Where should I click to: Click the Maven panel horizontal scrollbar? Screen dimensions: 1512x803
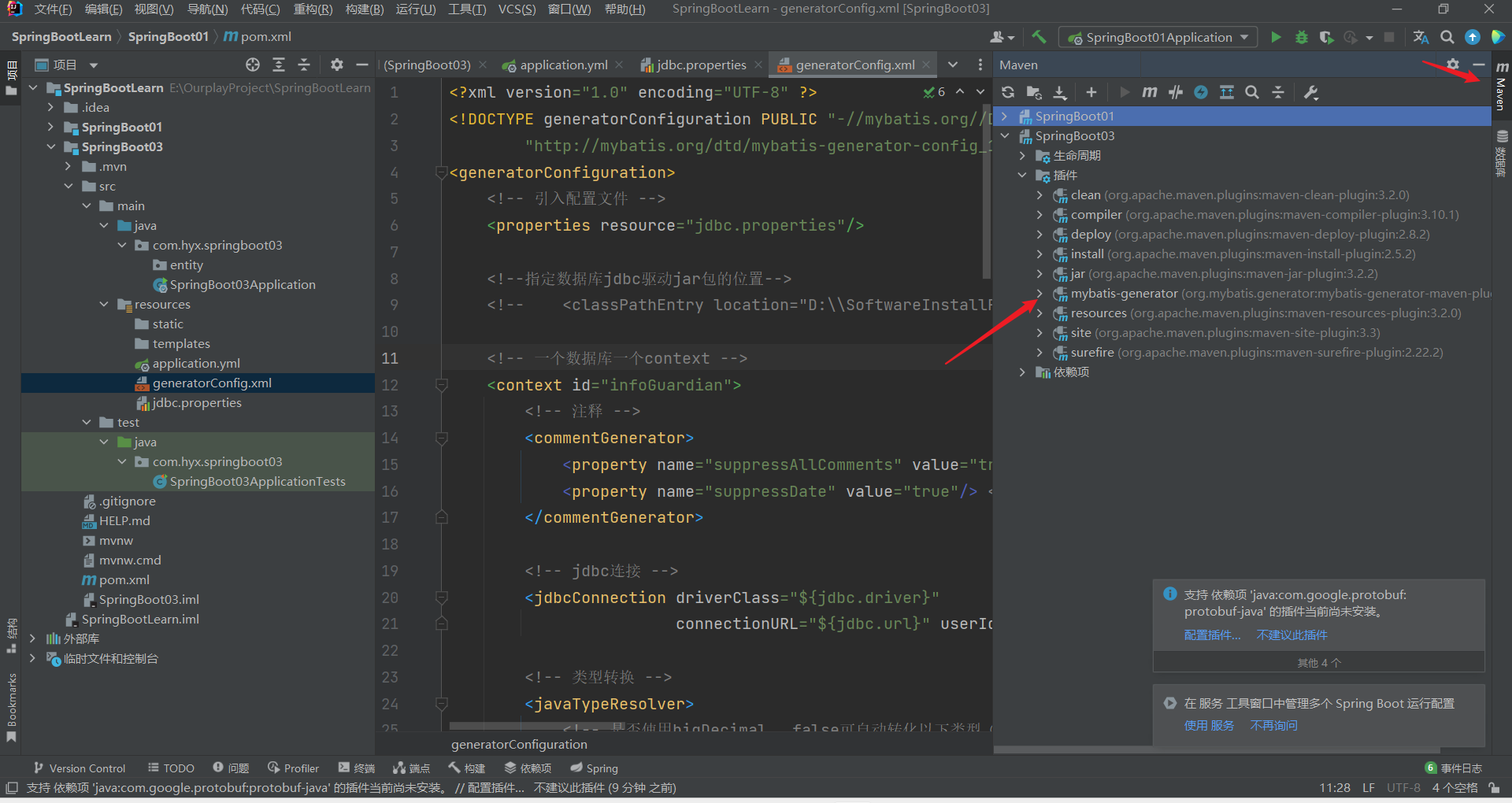[1217, 750]
